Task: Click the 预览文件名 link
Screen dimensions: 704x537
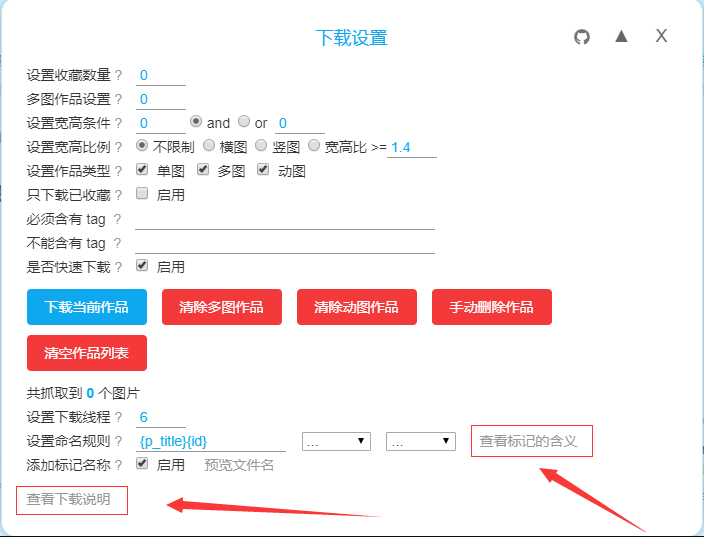Action: [239, 465]
